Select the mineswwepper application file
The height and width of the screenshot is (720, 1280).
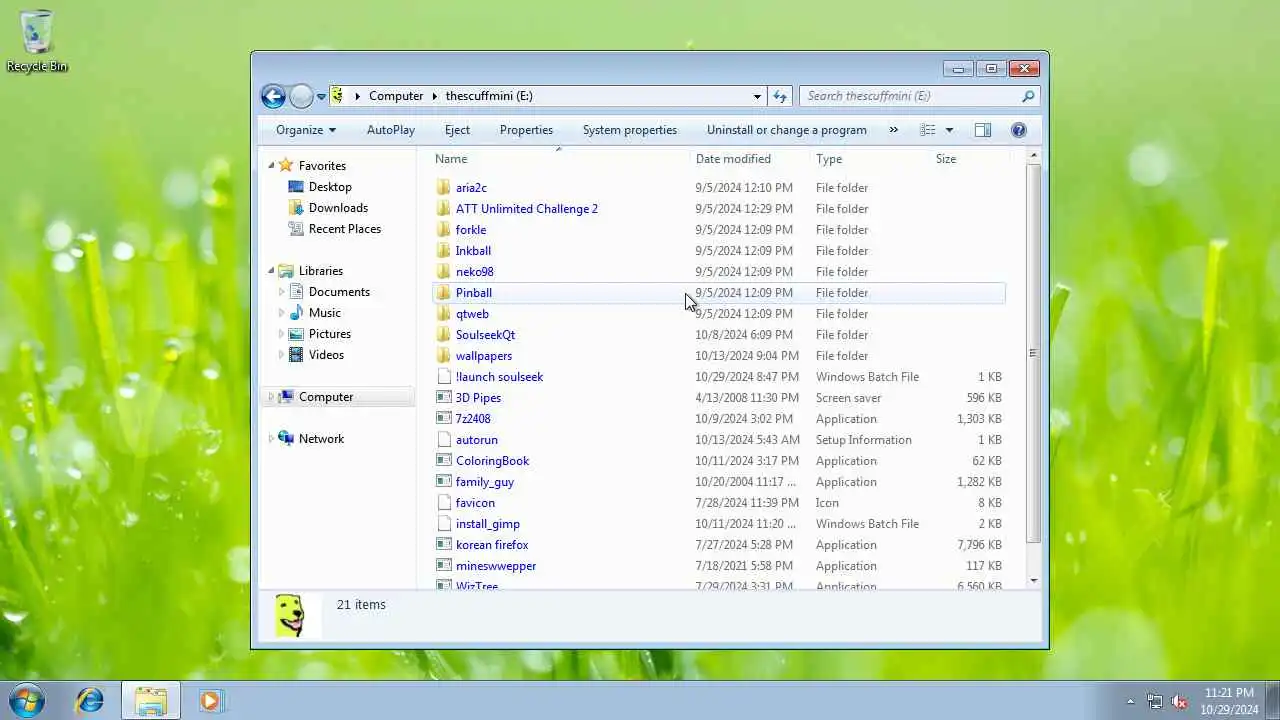pos(496,566)
